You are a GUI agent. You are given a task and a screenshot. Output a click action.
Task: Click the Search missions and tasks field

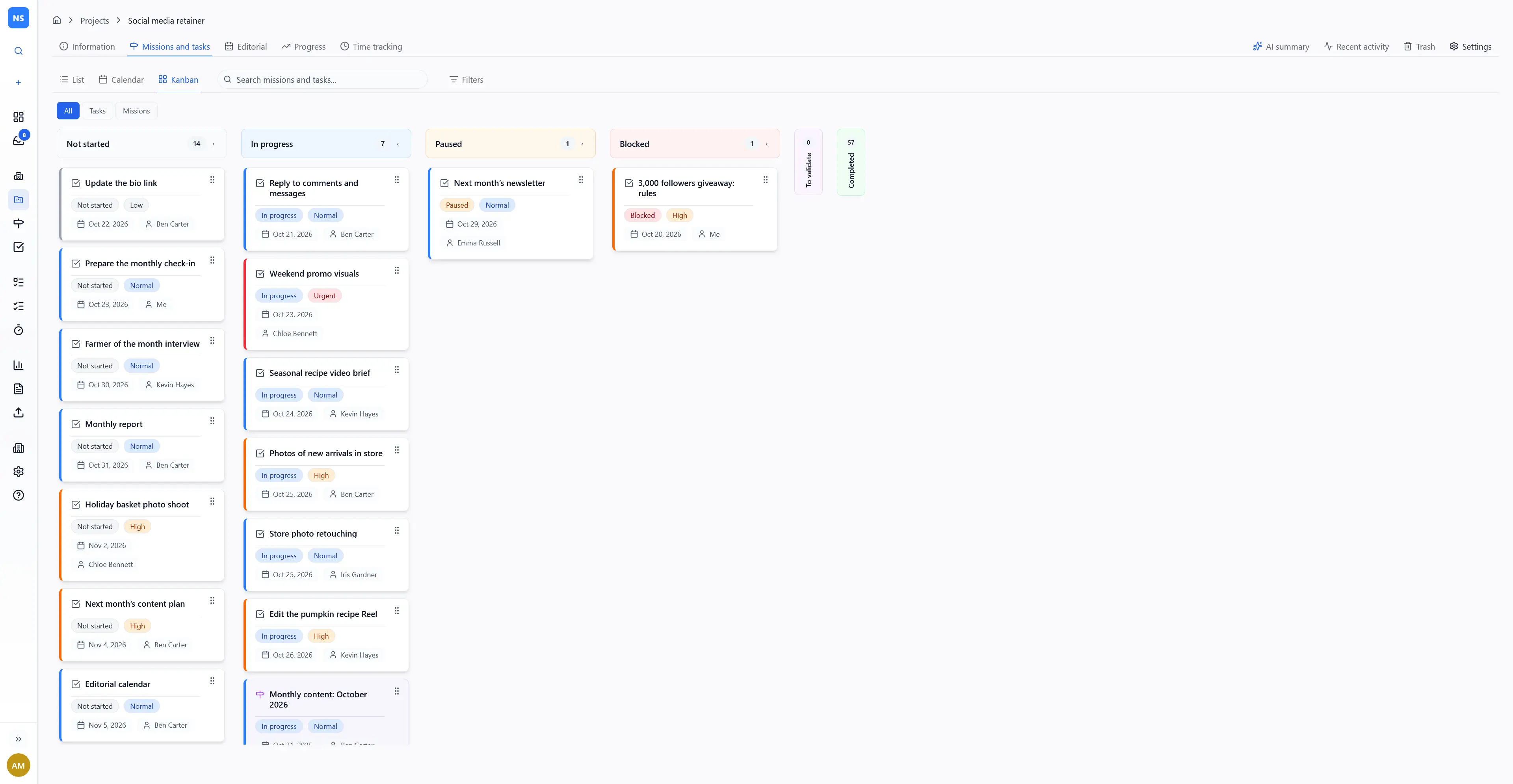coord(322,80)
